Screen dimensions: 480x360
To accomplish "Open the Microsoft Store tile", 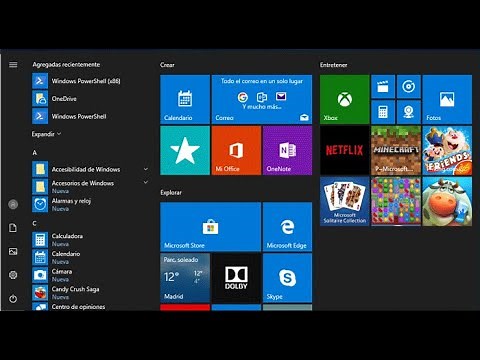I will (x=211, y=227).
